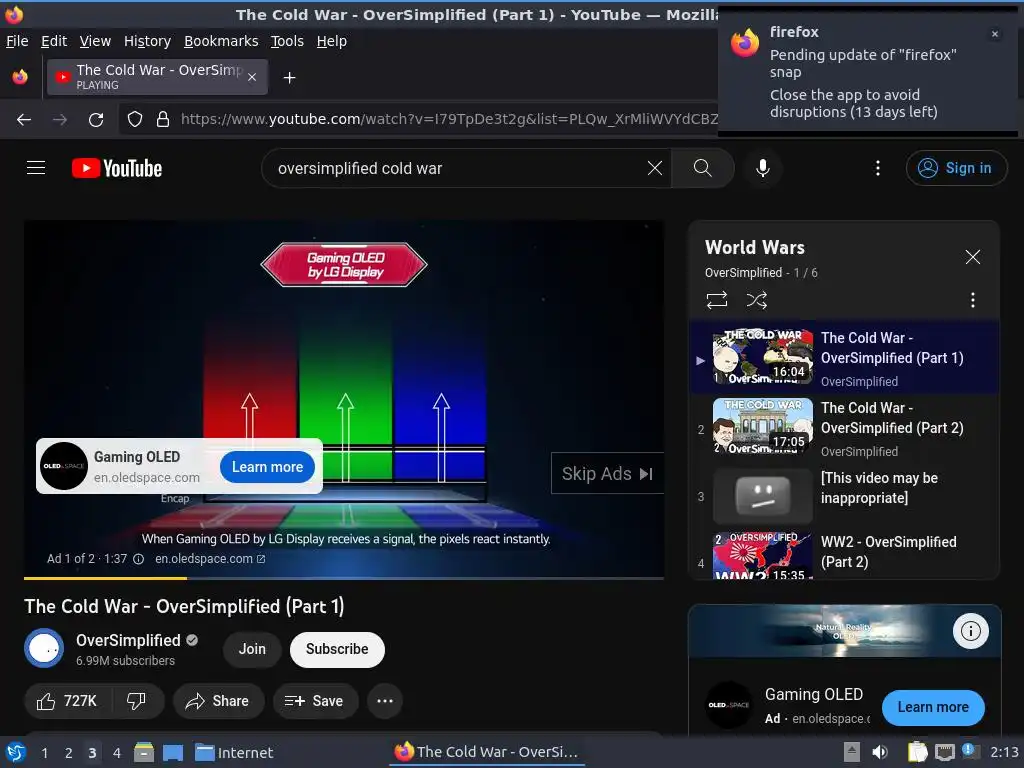Image resolution: width=1024 pixels, height=768 pixels.
Task: Select the inappropriate video placeholder item
Action: click(842, 496)
